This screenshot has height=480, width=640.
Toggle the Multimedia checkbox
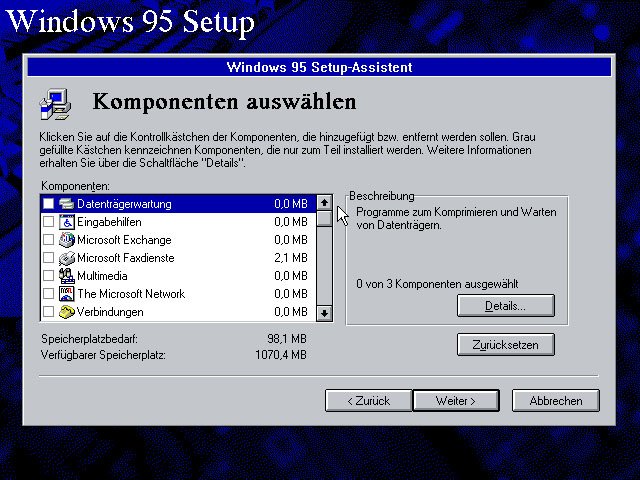(48, 276)
